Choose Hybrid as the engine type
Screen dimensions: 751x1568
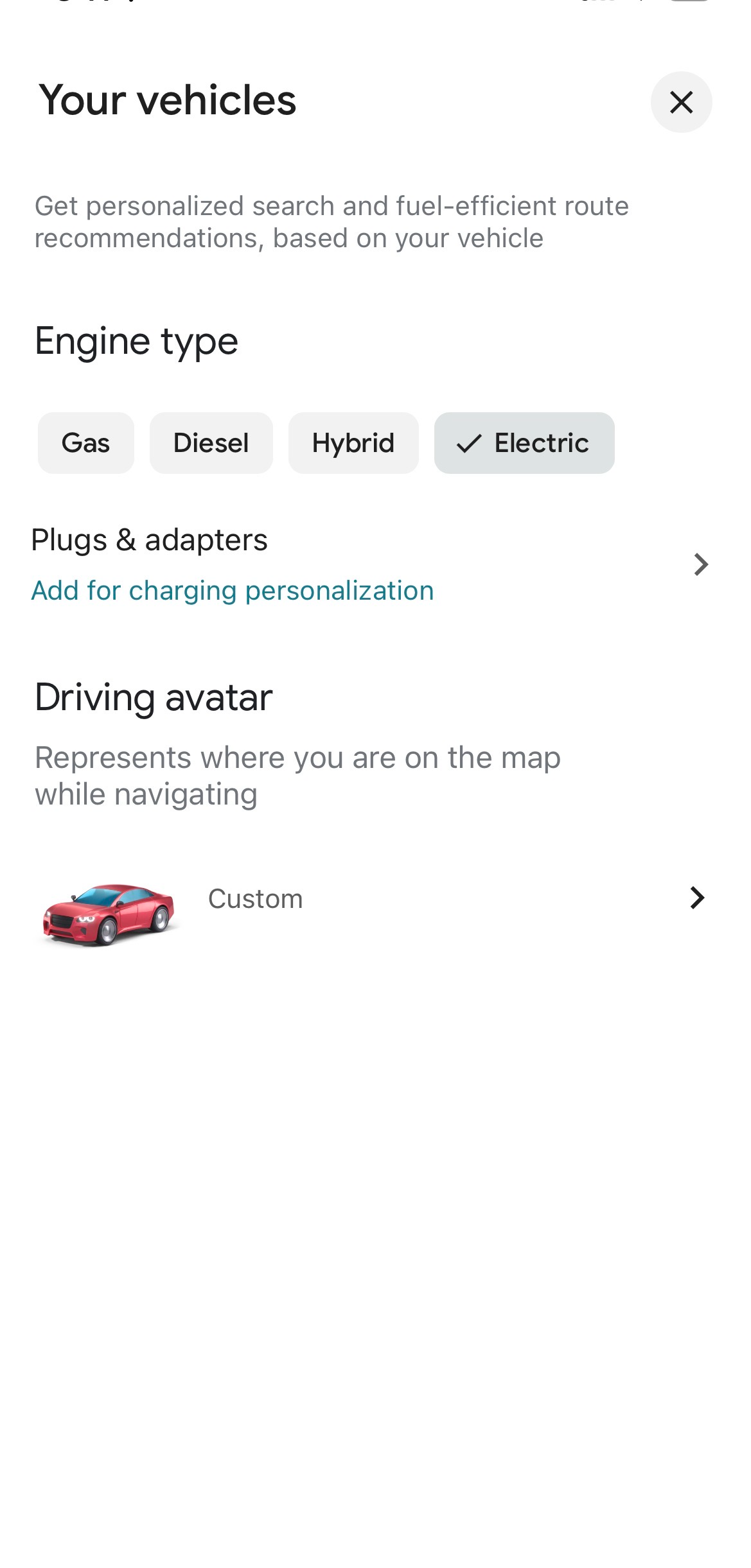point(353,442)
